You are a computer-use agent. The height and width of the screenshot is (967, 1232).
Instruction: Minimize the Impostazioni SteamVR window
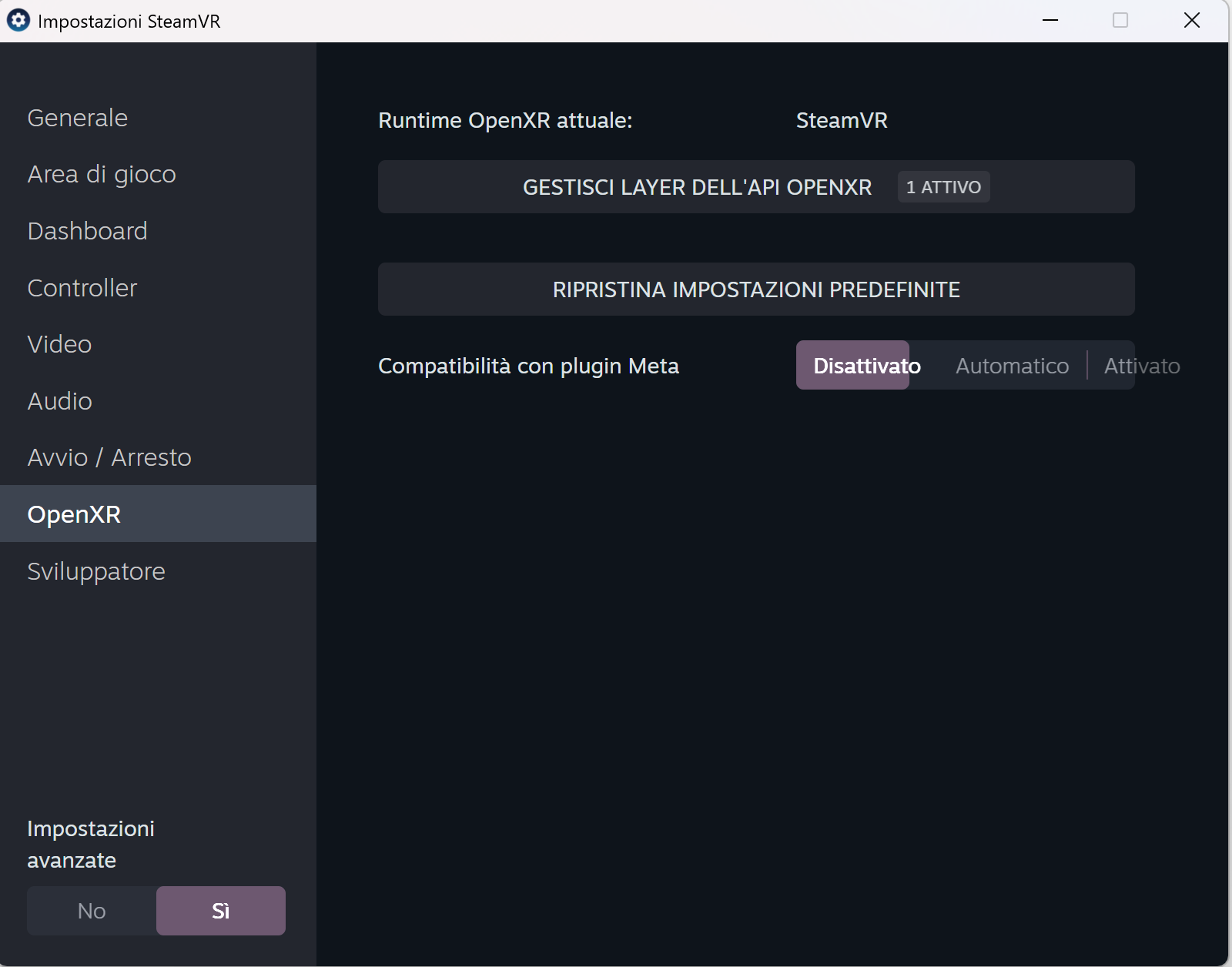coord(1050,21)
